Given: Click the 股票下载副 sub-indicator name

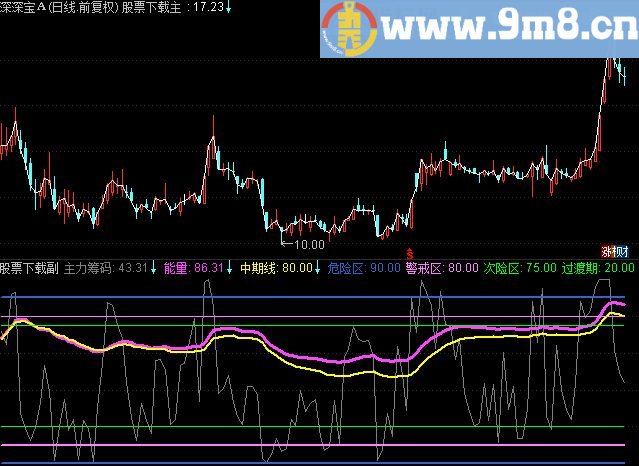Looking at the screenshot, I should (30, 268).
